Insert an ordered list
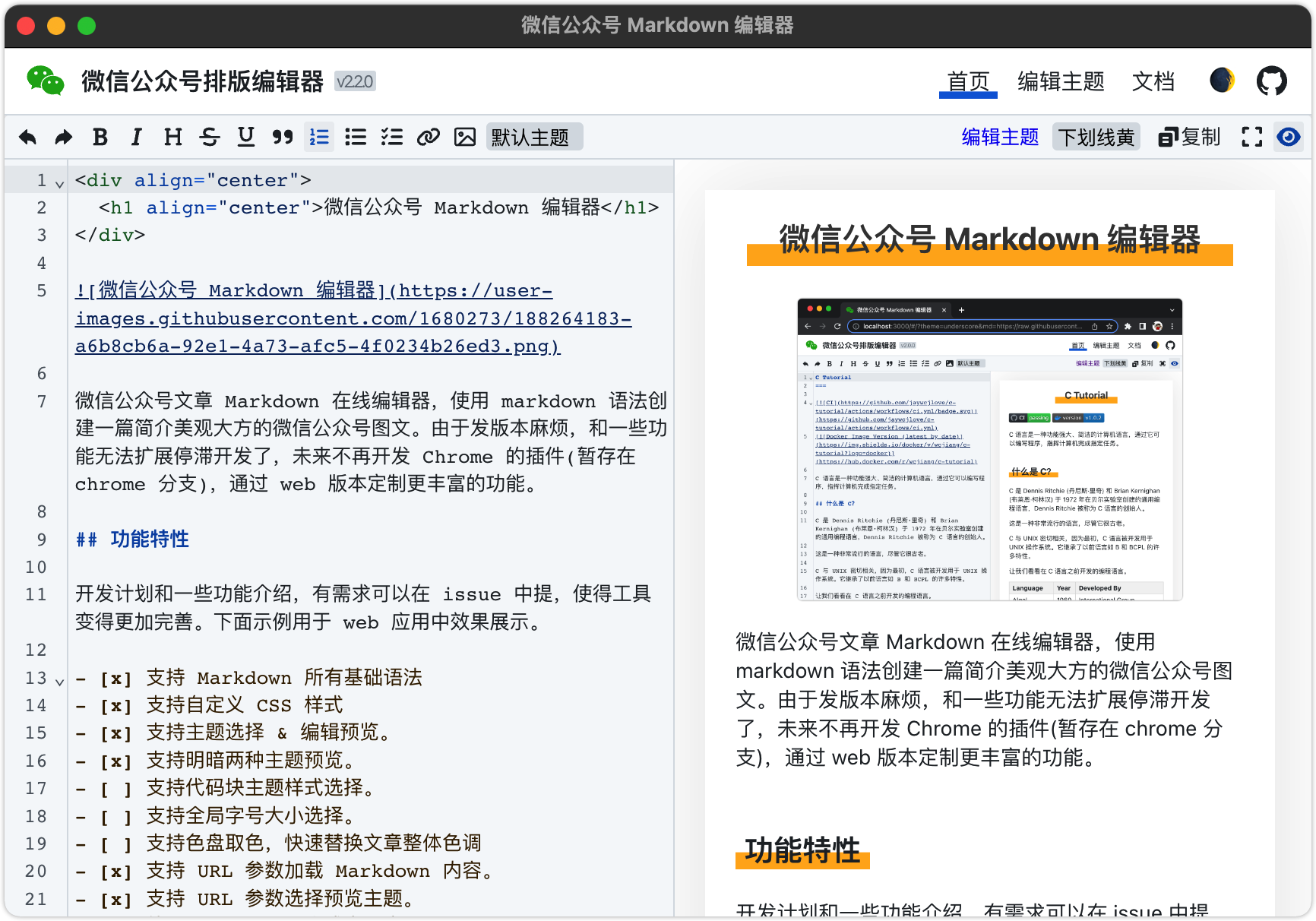 point(319,137)
